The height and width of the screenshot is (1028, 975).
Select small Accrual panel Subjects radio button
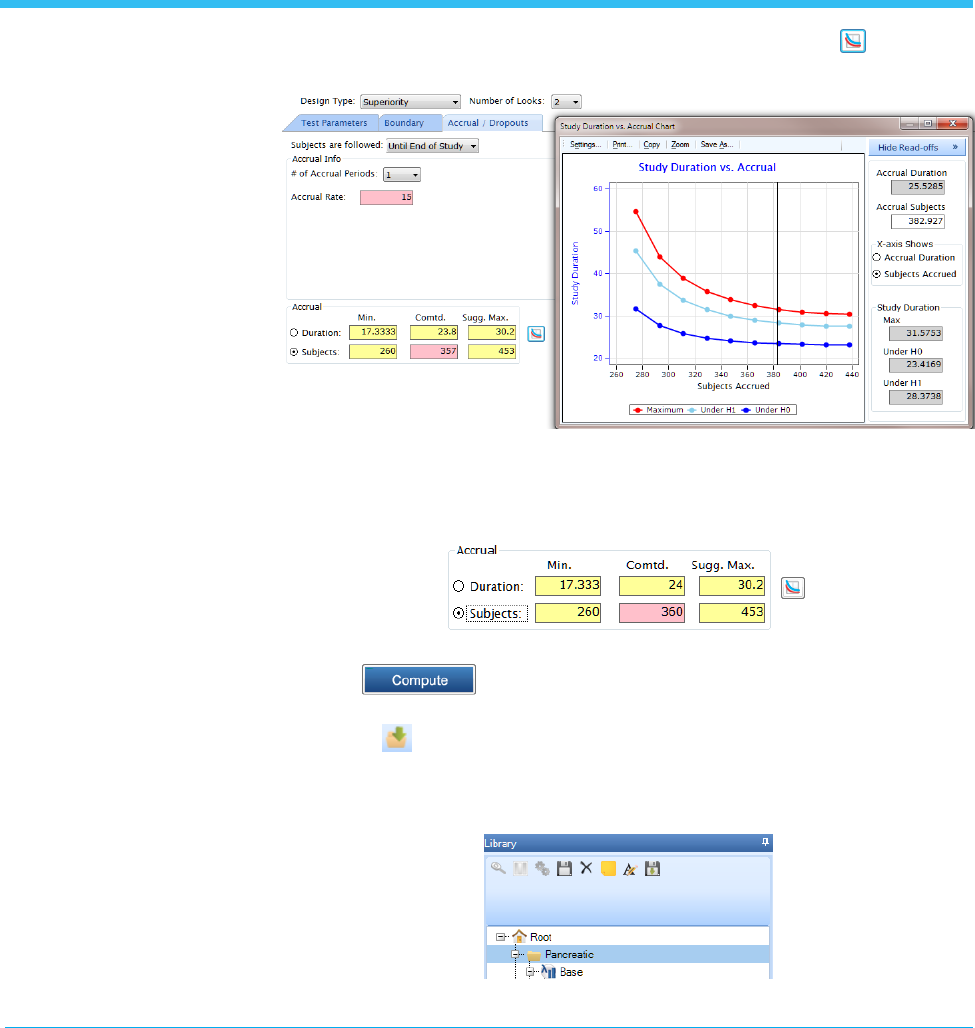[294, 352]
